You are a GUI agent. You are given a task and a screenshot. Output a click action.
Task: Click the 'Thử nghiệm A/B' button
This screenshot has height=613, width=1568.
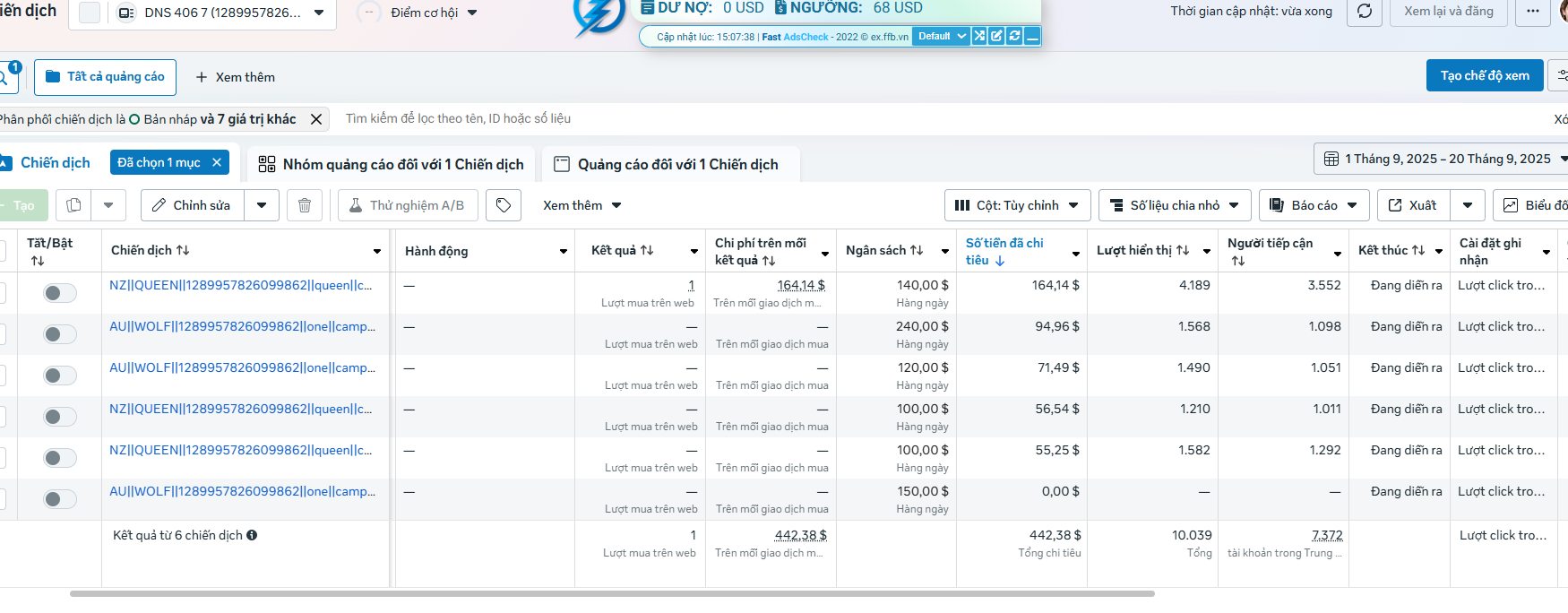point(408,205)
